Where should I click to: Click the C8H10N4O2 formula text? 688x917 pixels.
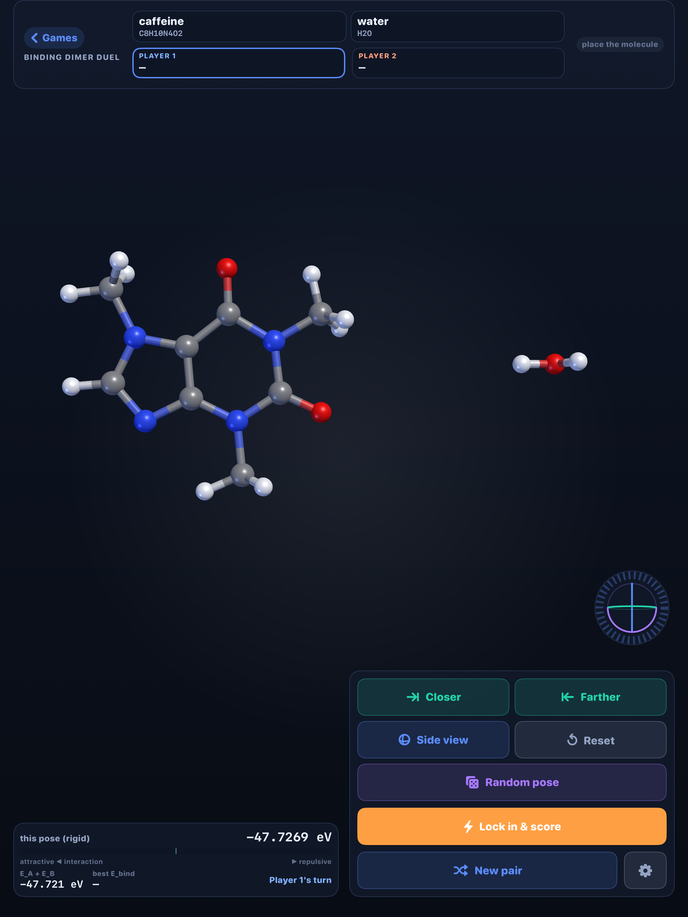(x=160, y=33)
